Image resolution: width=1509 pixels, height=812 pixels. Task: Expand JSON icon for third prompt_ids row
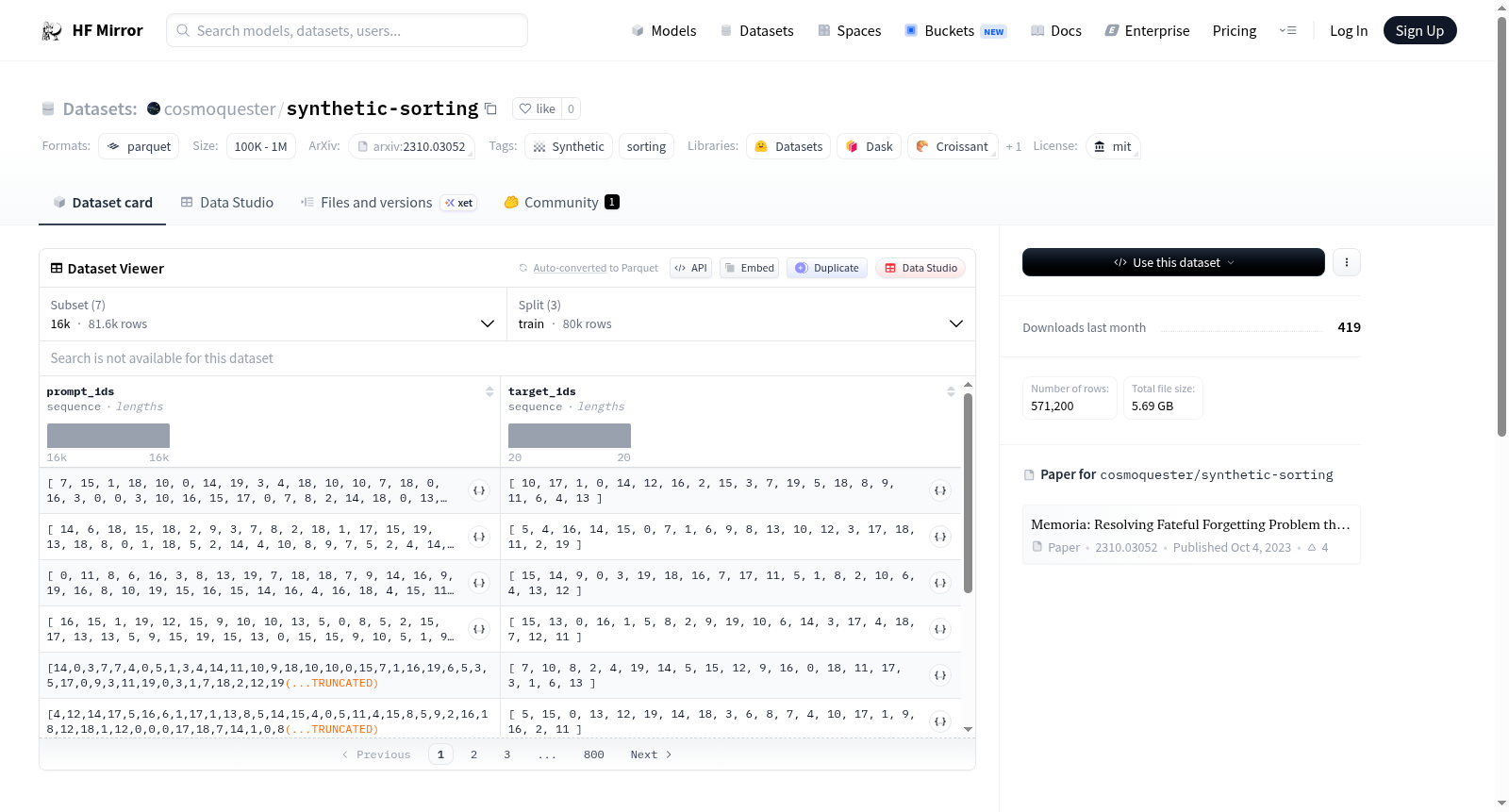479,583
